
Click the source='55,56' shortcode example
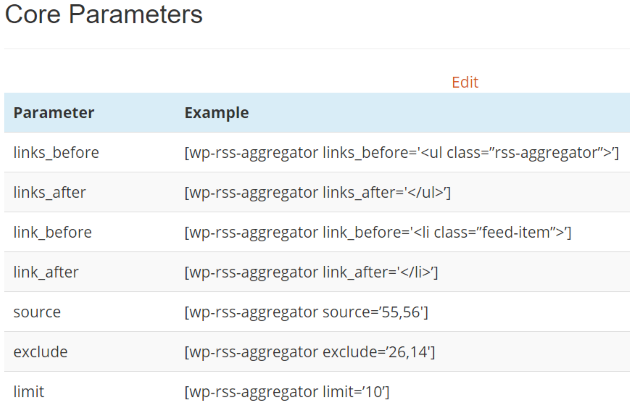point(307,312)
